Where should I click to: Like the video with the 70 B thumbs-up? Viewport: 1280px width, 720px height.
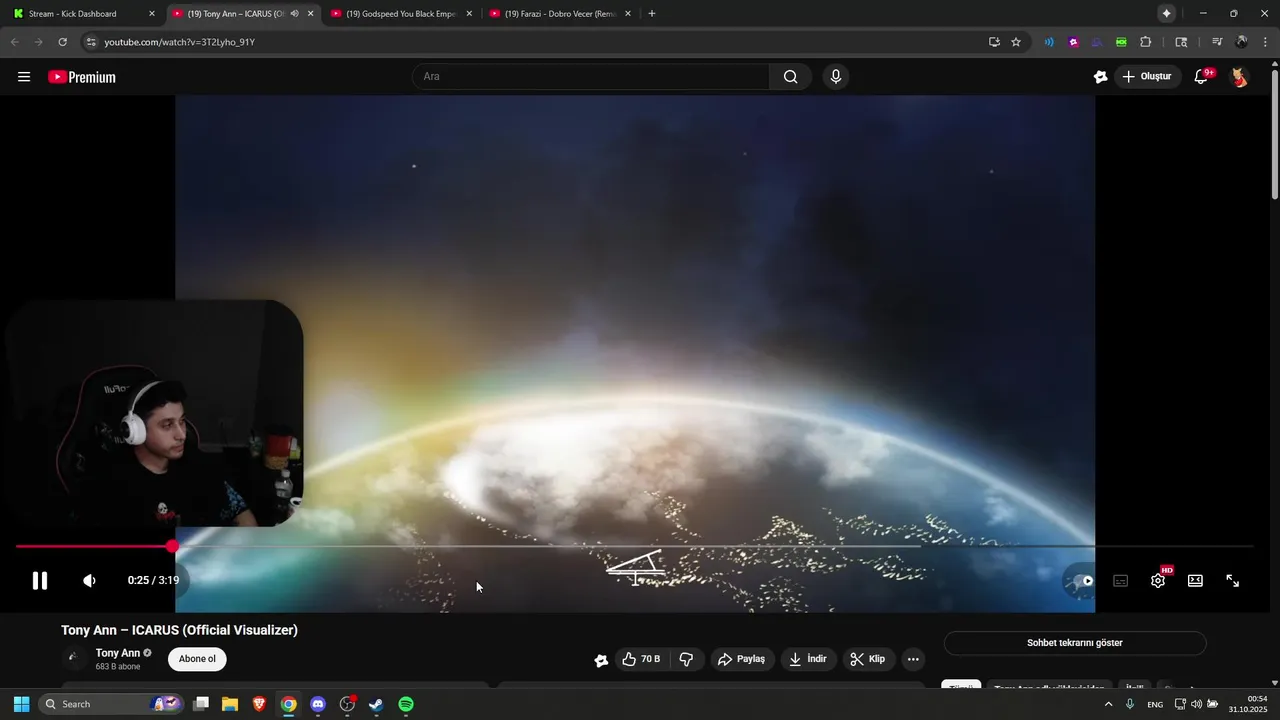coord(640,659)
